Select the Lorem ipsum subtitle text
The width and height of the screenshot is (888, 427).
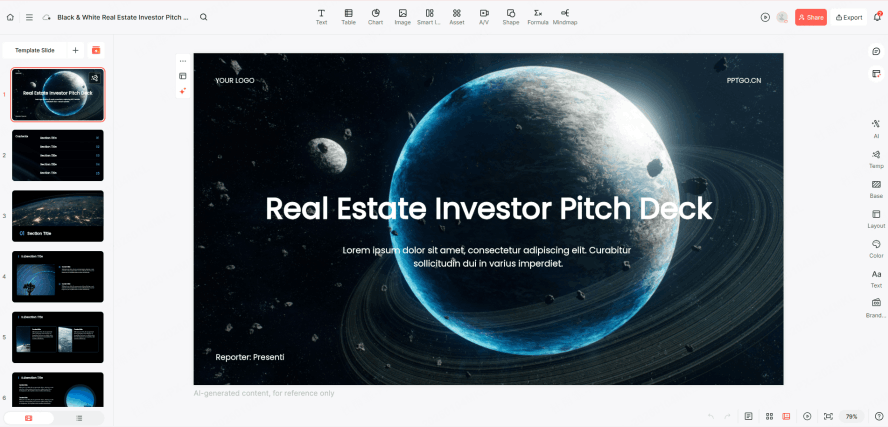tap(487, 257)
